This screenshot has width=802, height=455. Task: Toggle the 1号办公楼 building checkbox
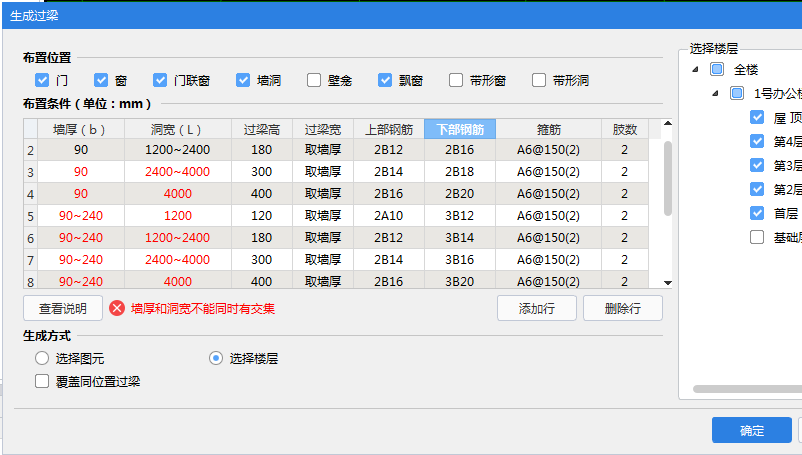click(x=737, y=93)
